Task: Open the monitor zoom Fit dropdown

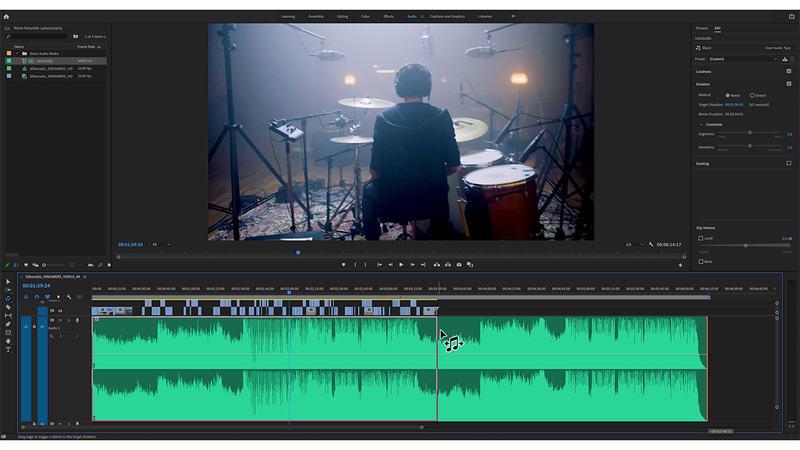Action: (x=161, y=245)
